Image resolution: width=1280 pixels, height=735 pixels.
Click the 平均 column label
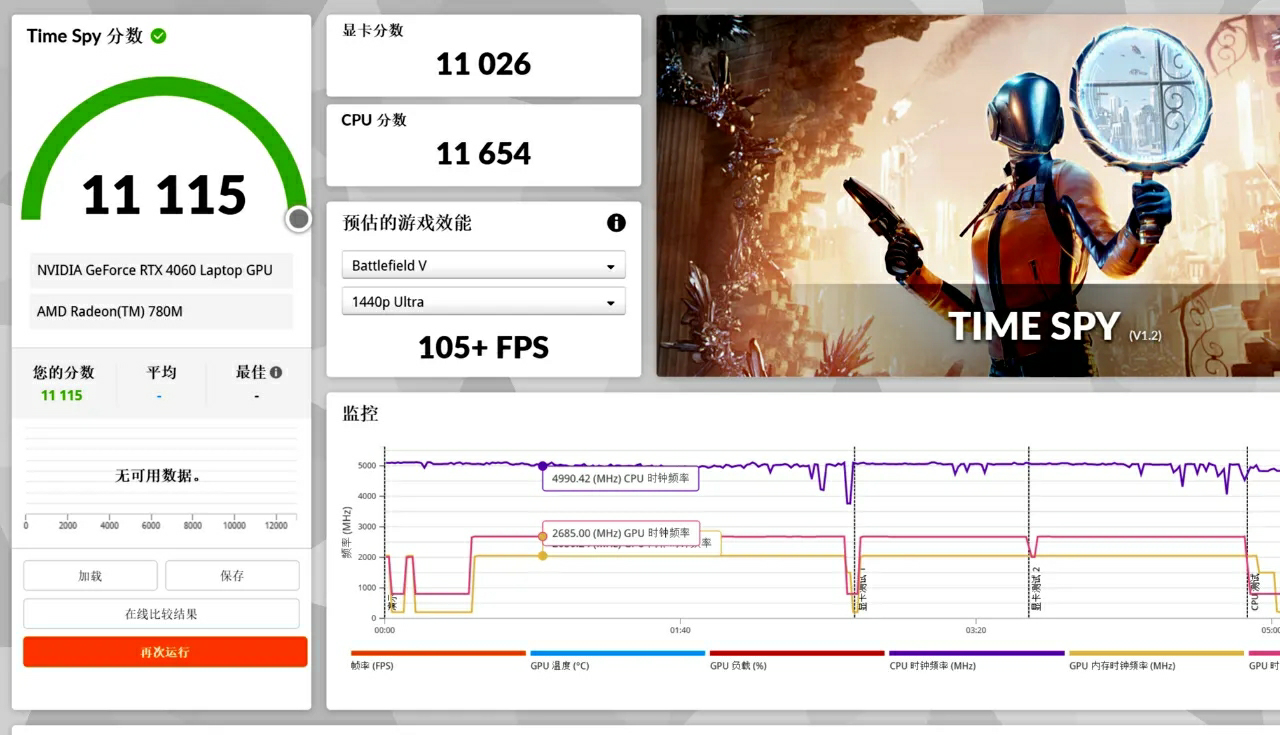point(161,372)
